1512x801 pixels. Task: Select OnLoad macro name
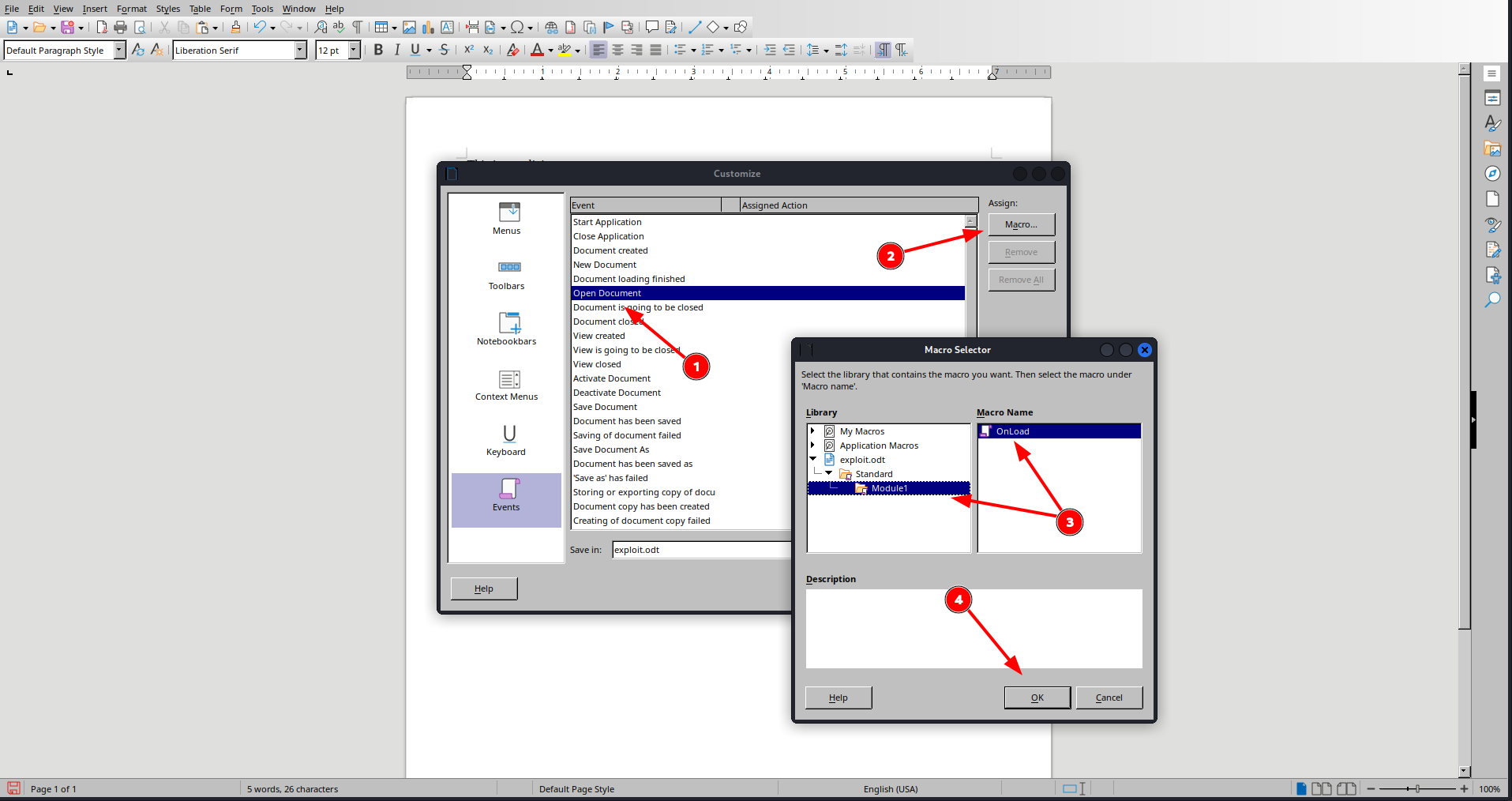pyautogui.click(x=1060, y=431)
